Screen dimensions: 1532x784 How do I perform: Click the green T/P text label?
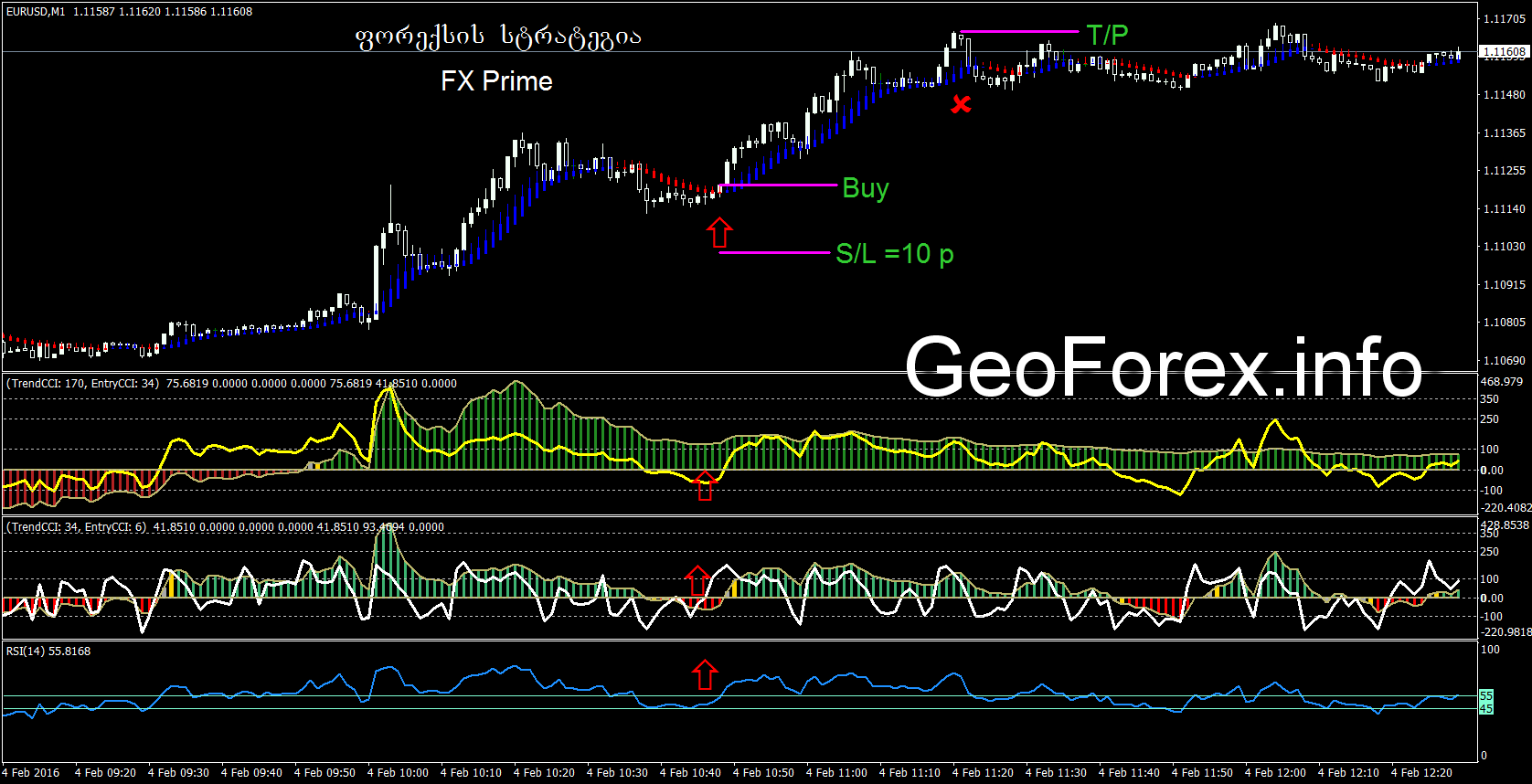pyautogui.click(x=1107, y=36)
